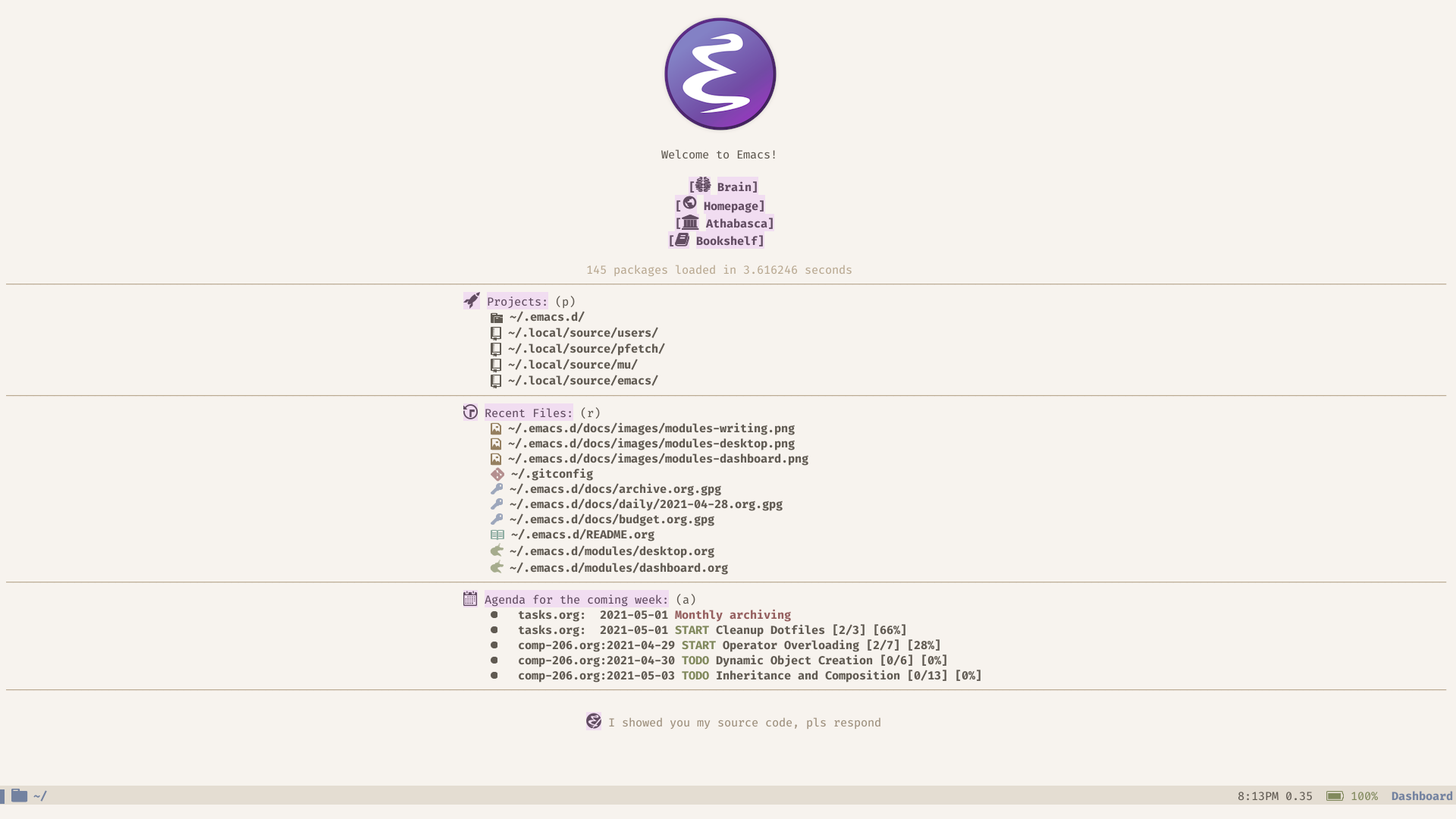Expand Agenda for the coming week (a)
This screenshot has height=819, width=1456.
(x=576, y=599)
